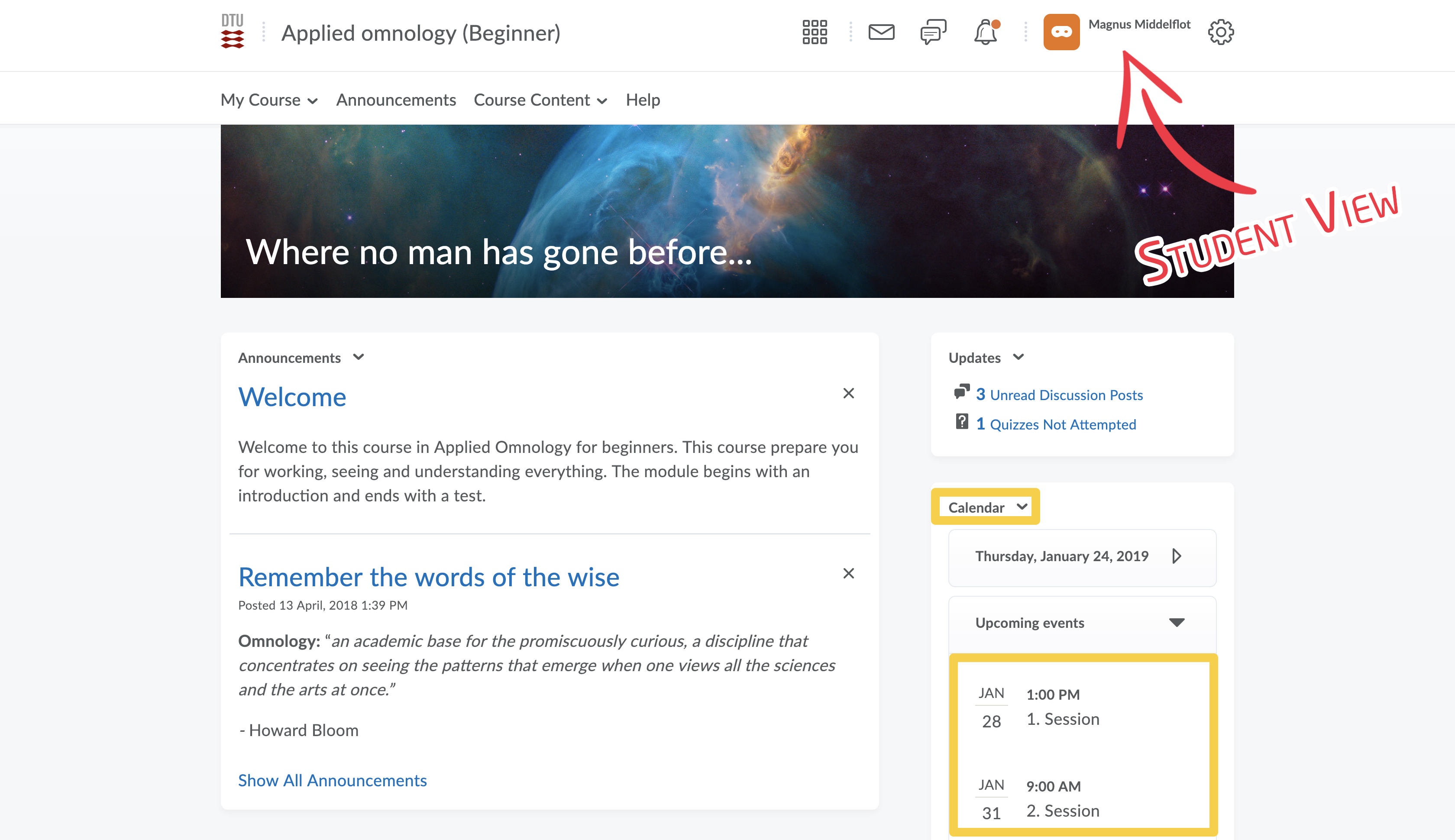
Task: Open the notification bell icon
Action: (x=986, y=32)
